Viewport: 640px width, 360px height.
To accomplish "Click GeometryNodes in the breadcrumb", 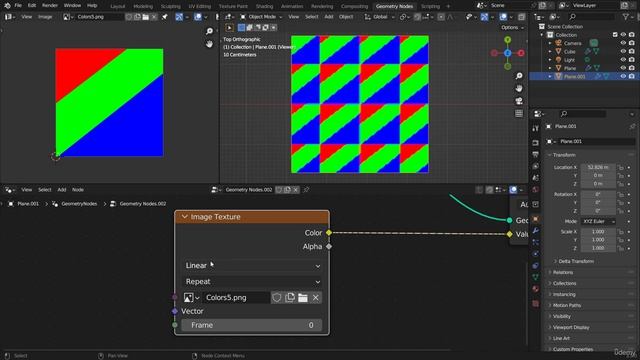I will pyautogui.click(x=79, y=204).
